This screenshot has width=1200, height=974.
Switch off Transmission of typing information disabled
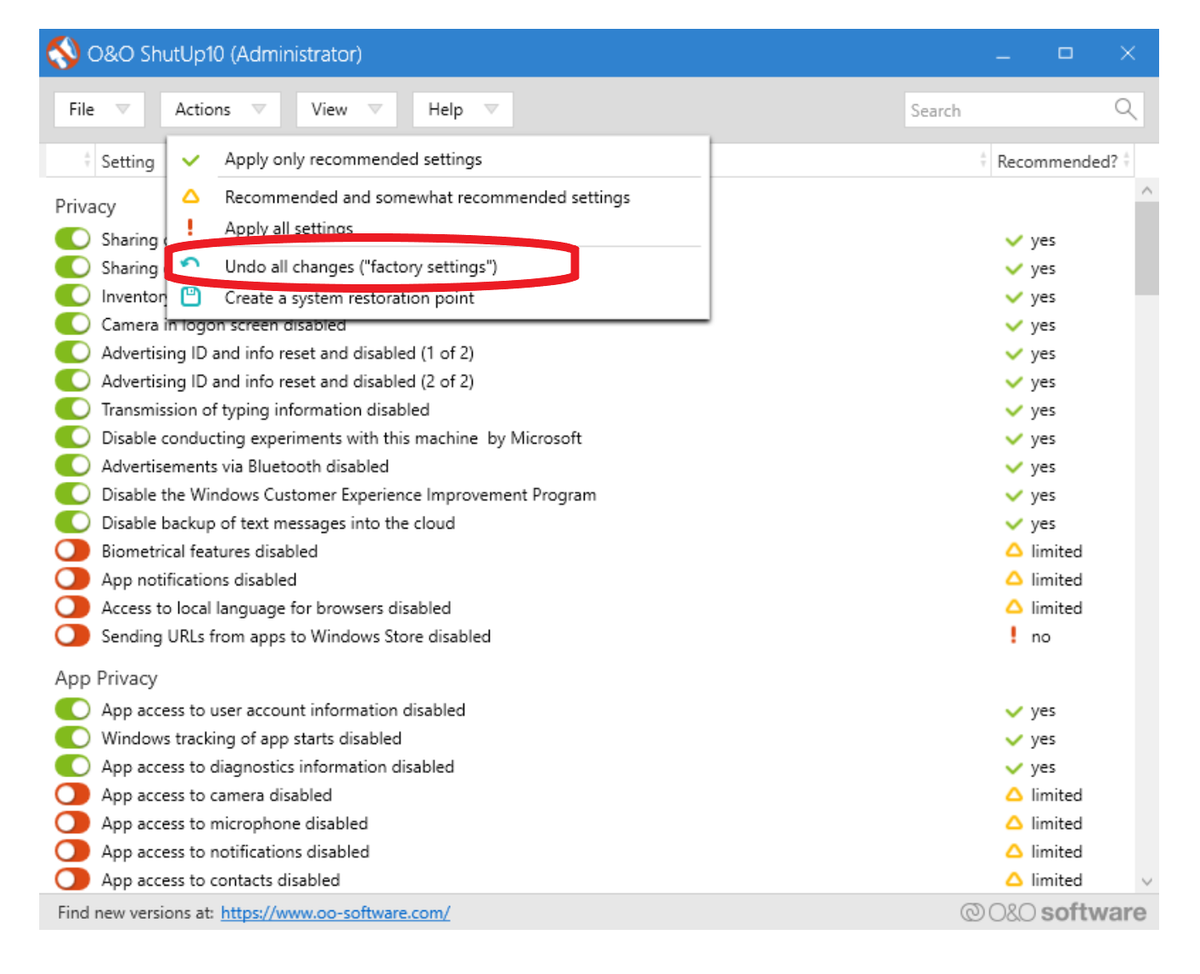tap(72, 409)
